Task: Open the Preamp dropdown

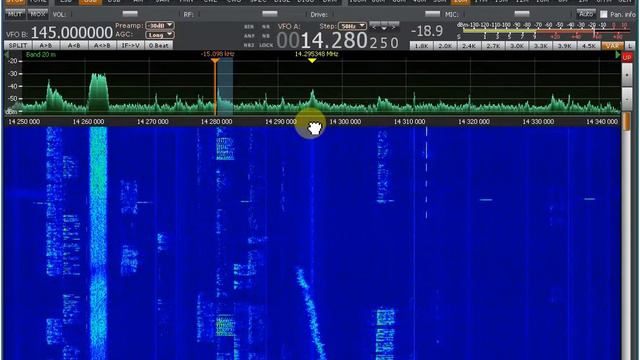Action: tap(160, 25)
